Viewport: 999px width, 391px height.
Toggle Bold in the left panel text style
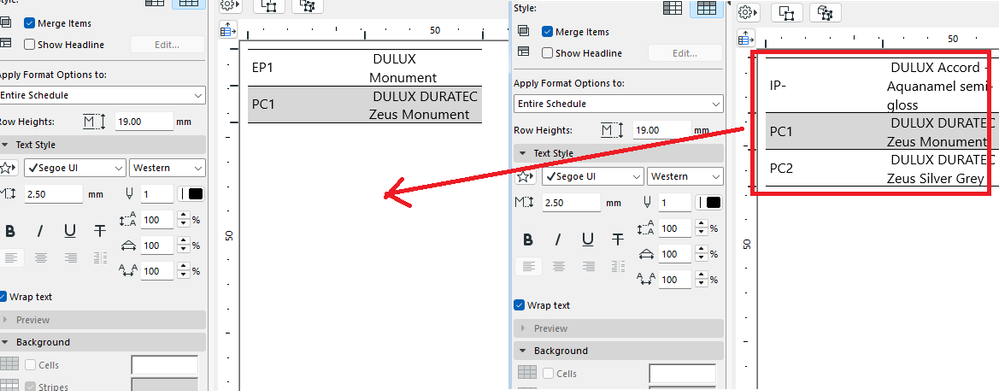(x=10, y=231)
